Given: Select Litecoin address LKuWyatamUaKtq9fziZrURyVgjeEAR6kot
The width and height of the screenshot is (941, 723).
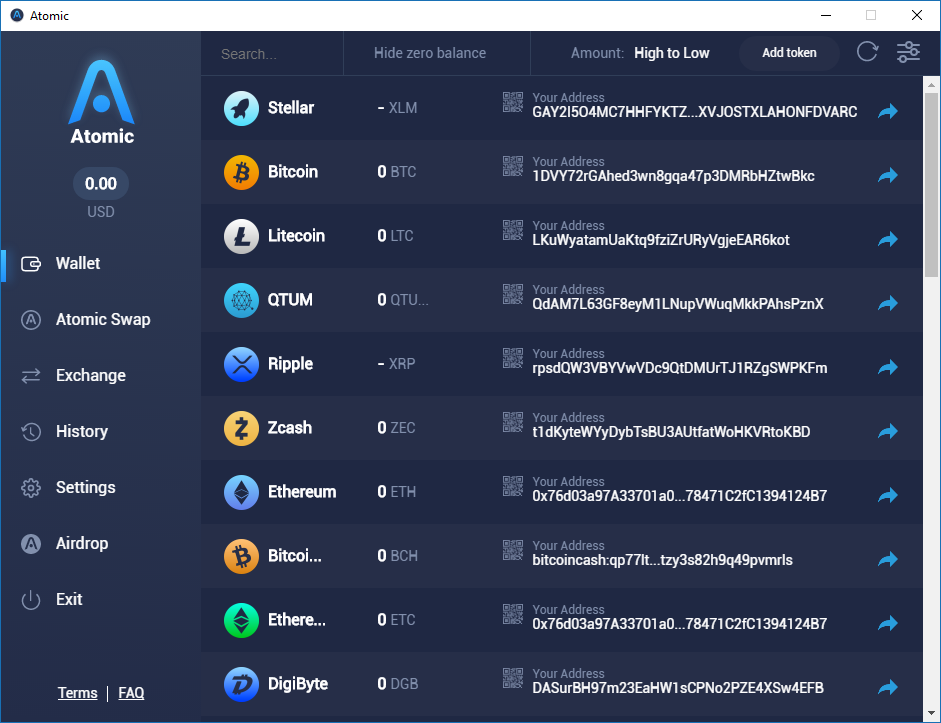Looking at the screenshot, I should [x=661, y=240].
